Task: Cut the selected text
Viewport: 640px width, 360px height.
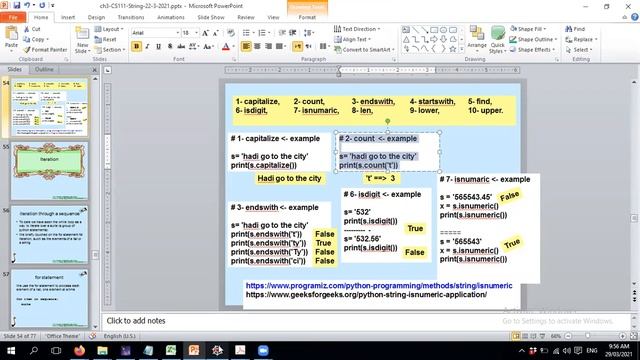Action: click(32, 29)
